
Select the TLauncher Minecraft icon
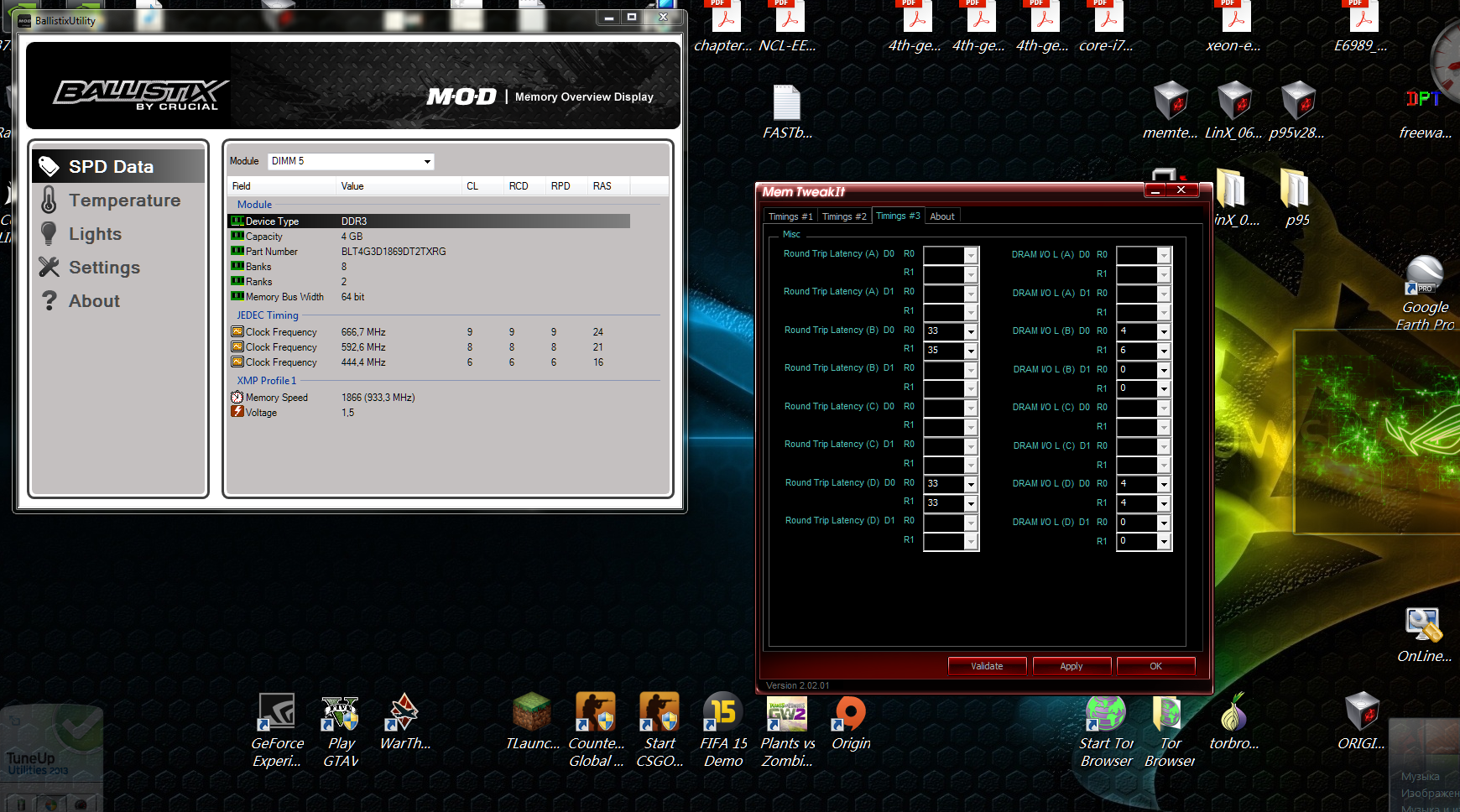532,722
